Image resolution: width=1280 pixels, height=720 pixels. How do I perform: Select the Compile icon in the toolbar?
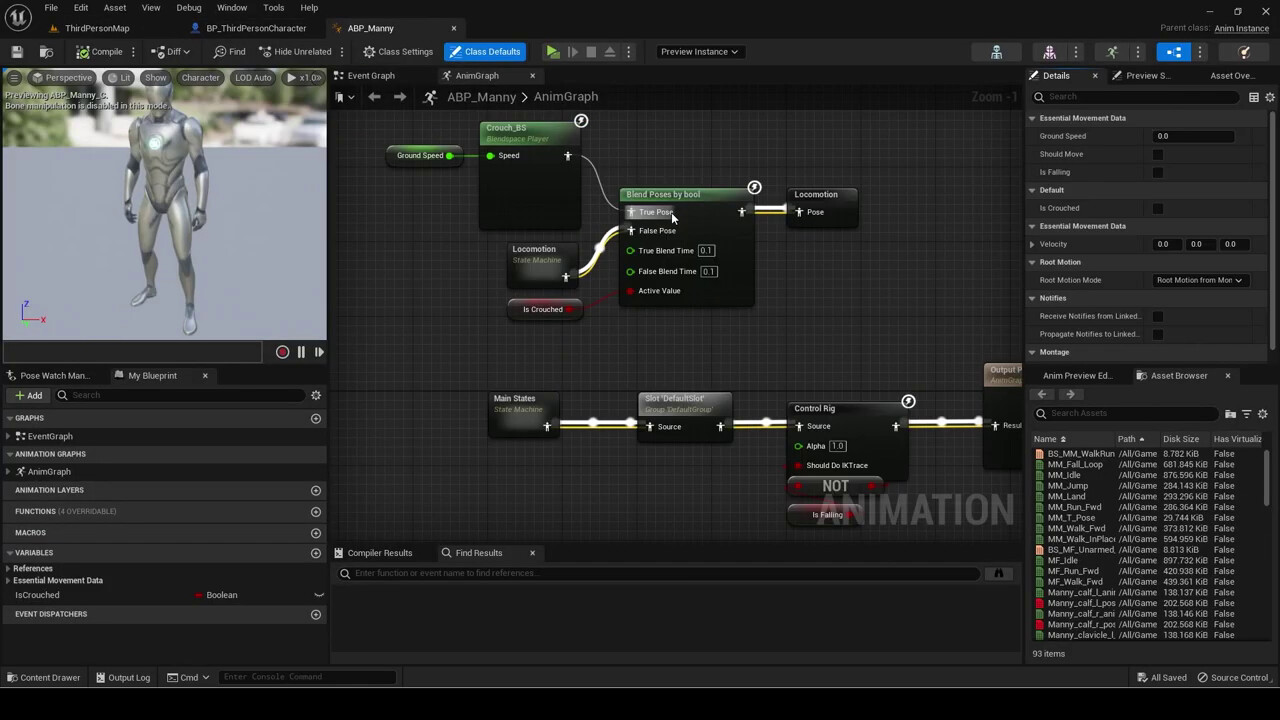pyautogui.click(x=99, y=51)
